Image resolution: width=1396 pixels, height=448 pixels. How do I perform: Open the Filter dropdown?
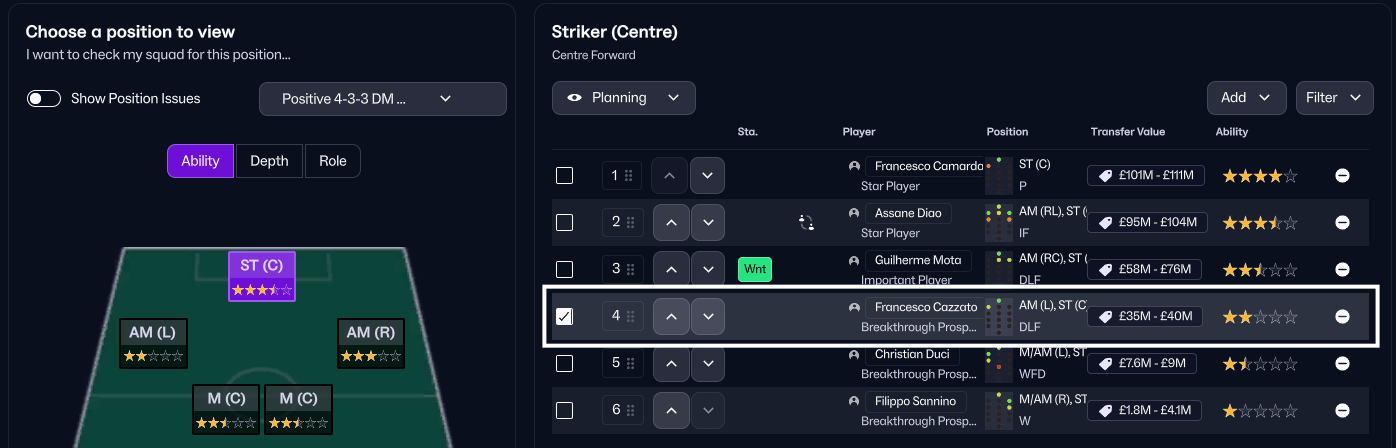pos(1333,98)
